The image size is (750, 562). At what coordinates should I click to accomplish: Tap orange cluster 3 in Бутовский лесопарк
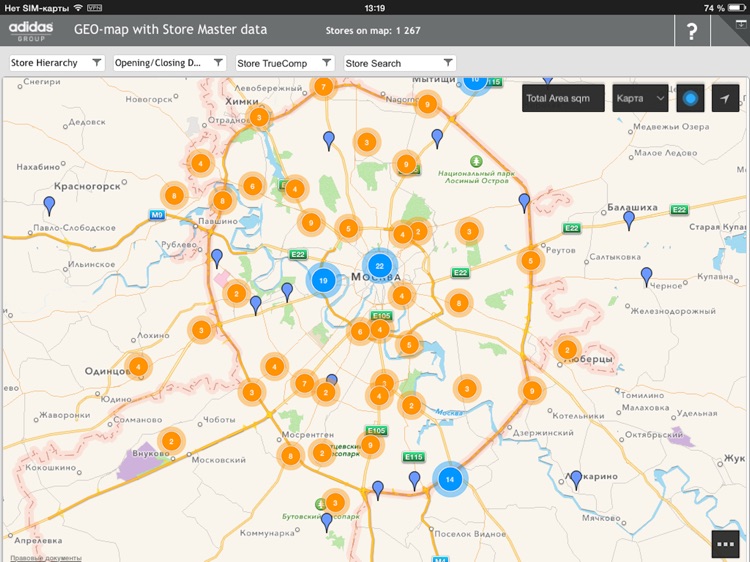point(335,503)
